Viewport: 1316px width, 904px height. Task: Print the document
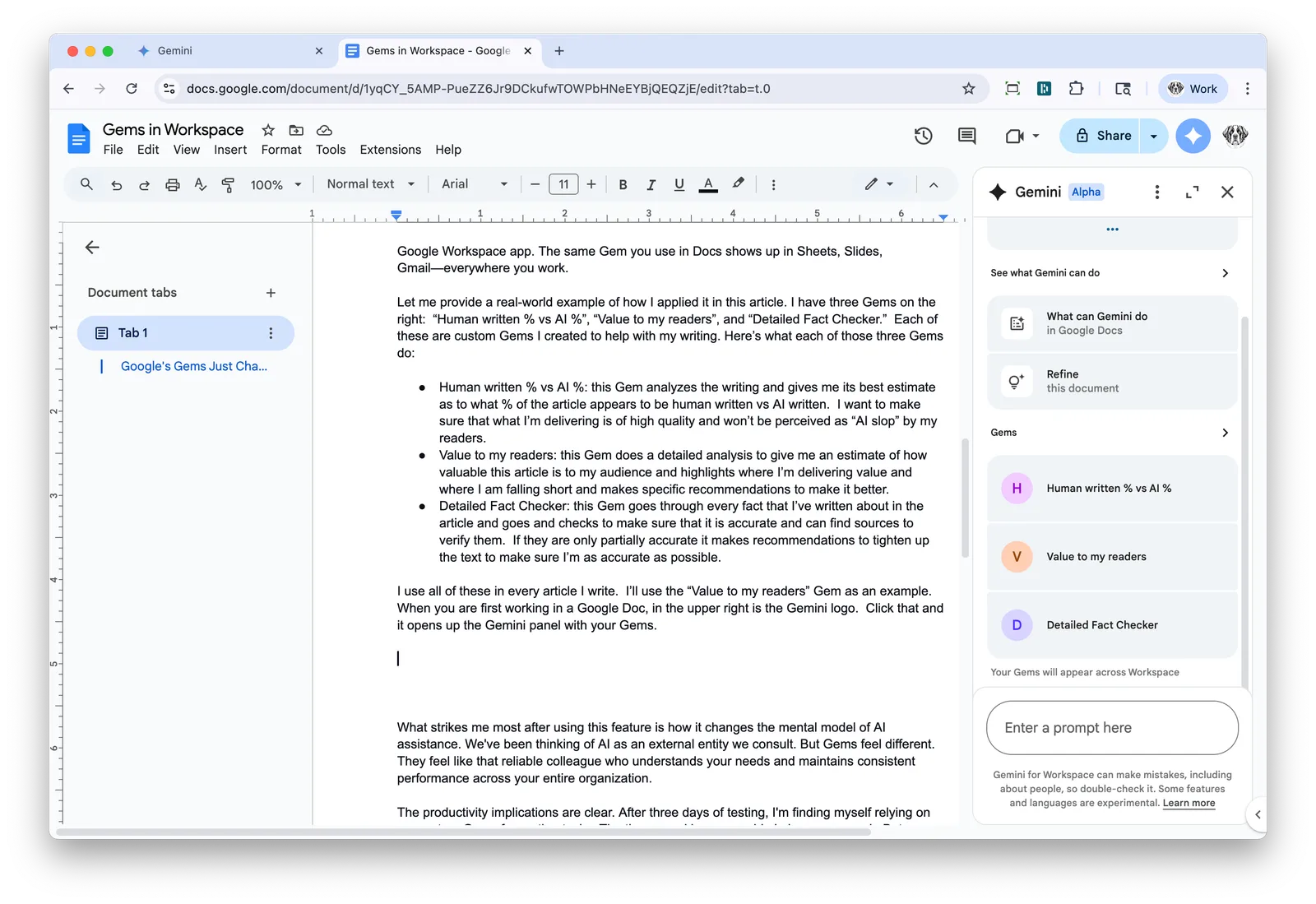pos(172,185)
